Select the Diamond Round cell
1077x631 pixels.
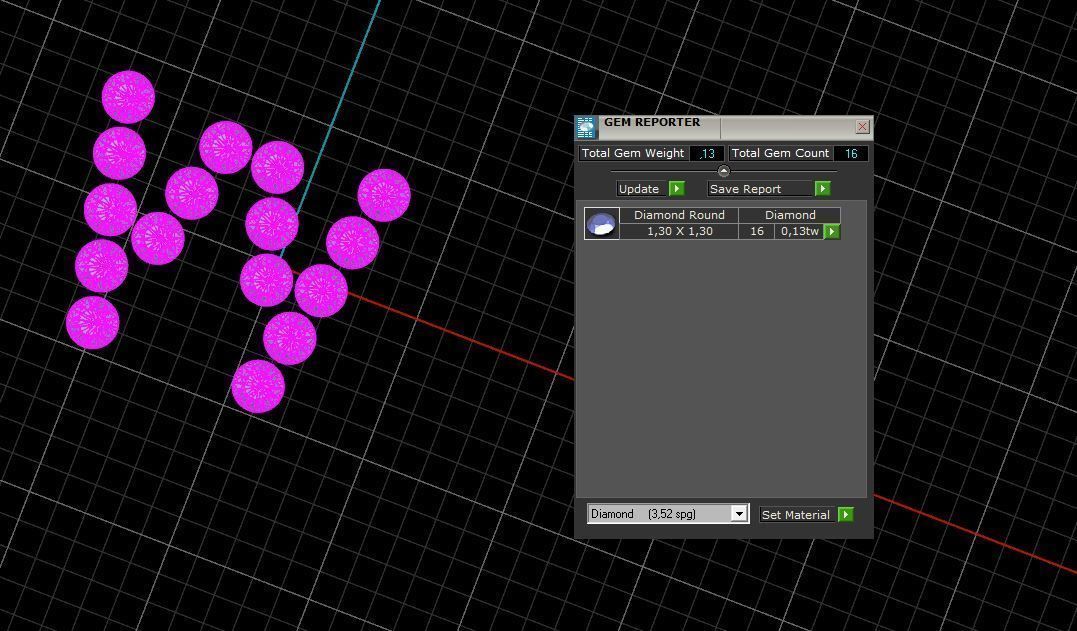tap(679, 215)
